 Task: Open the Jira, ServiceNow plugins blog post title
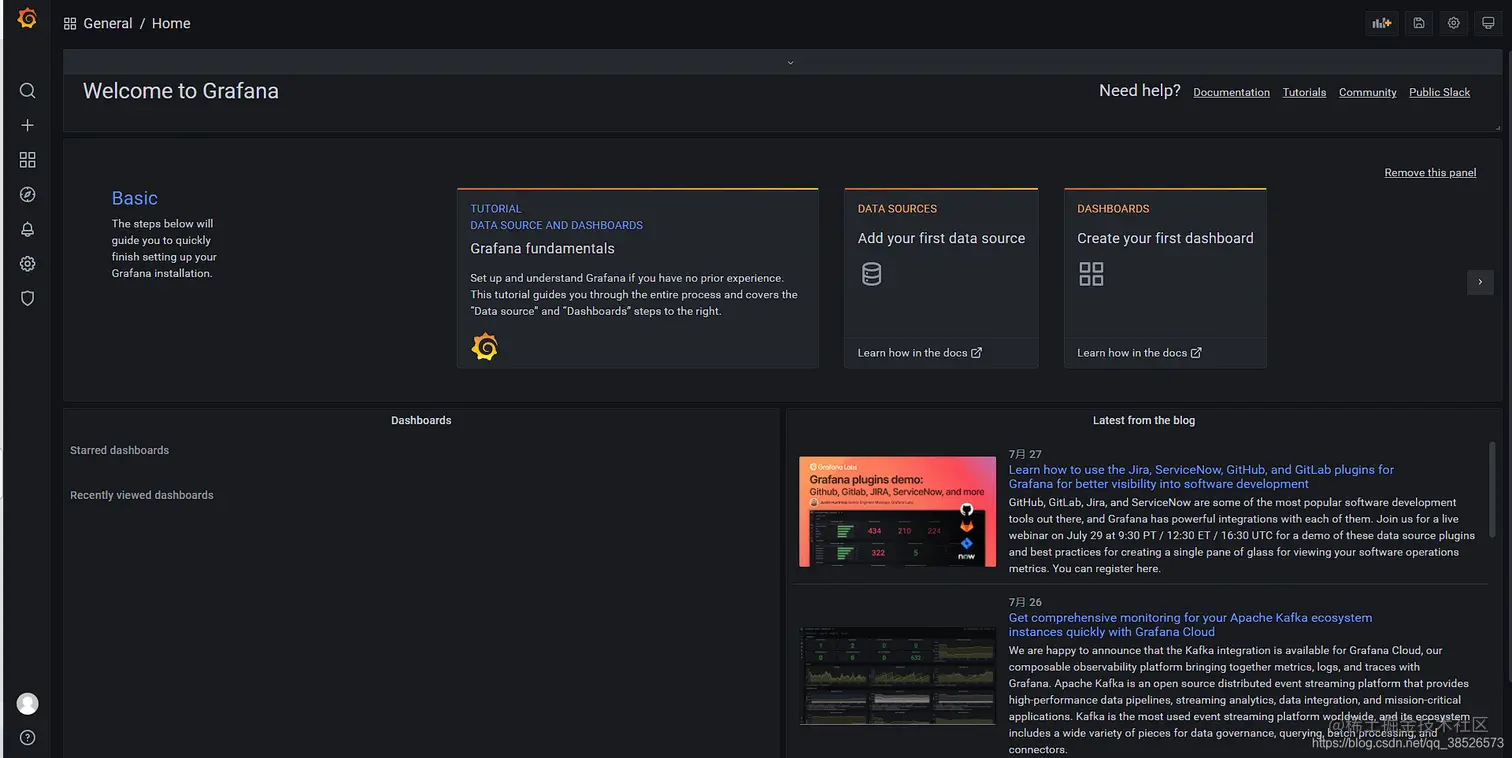(x=1201, y=477)
